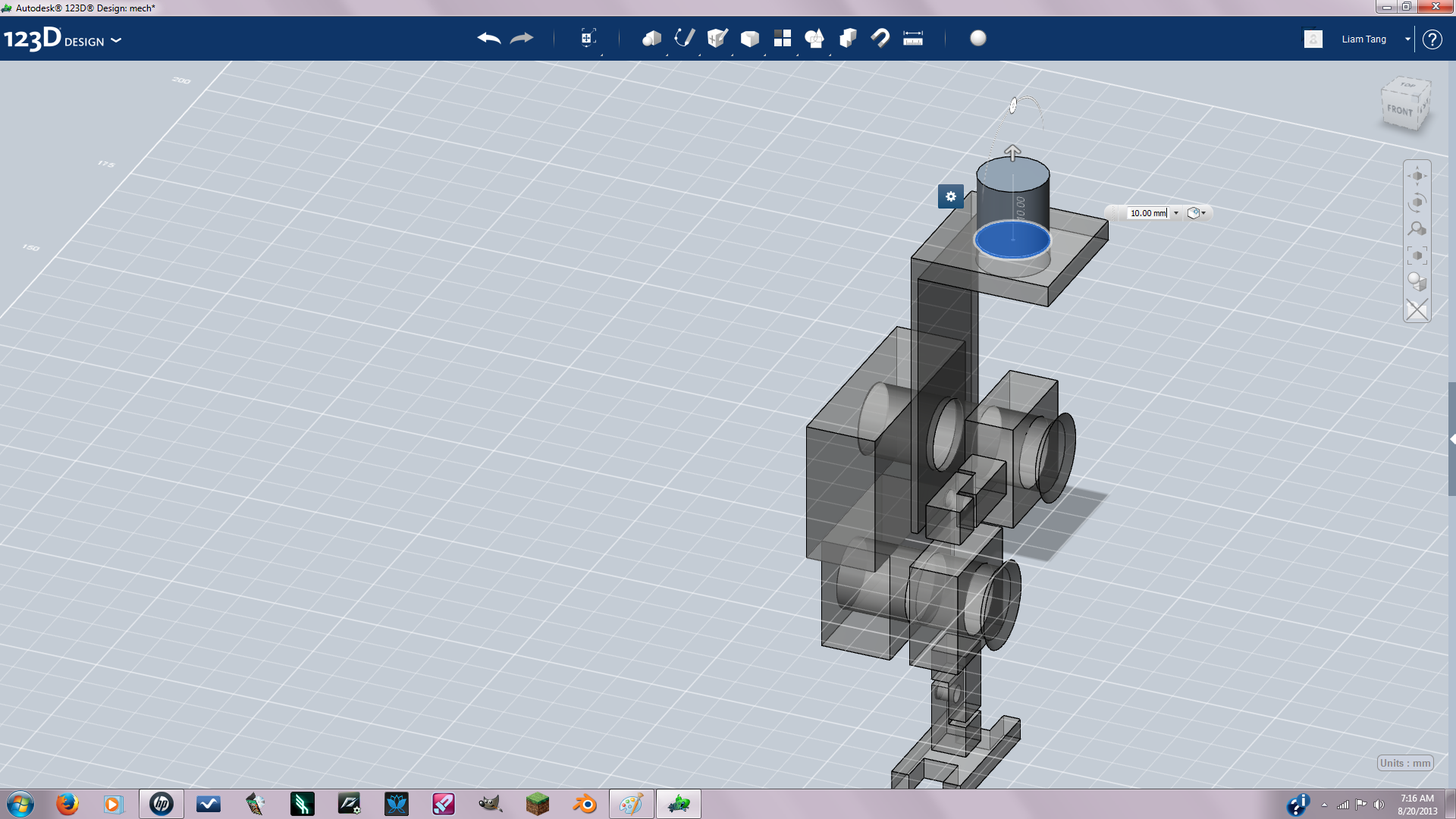This screenshot has width=1456, height=819.
Task: Open the 123D Design application menu
Action: pyautogui.click(x=62, y=39)
